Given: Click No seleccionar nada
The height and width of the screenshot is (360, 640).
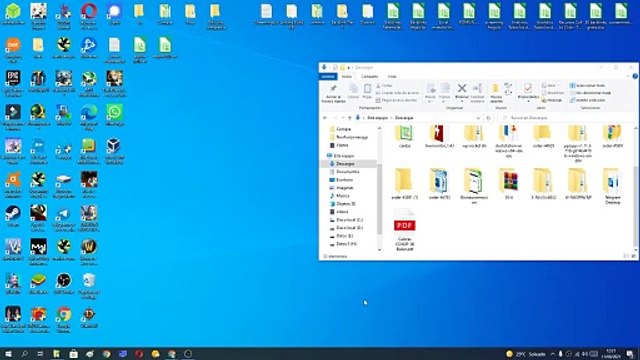Looking at the screenshot, I should click(590, 93).
